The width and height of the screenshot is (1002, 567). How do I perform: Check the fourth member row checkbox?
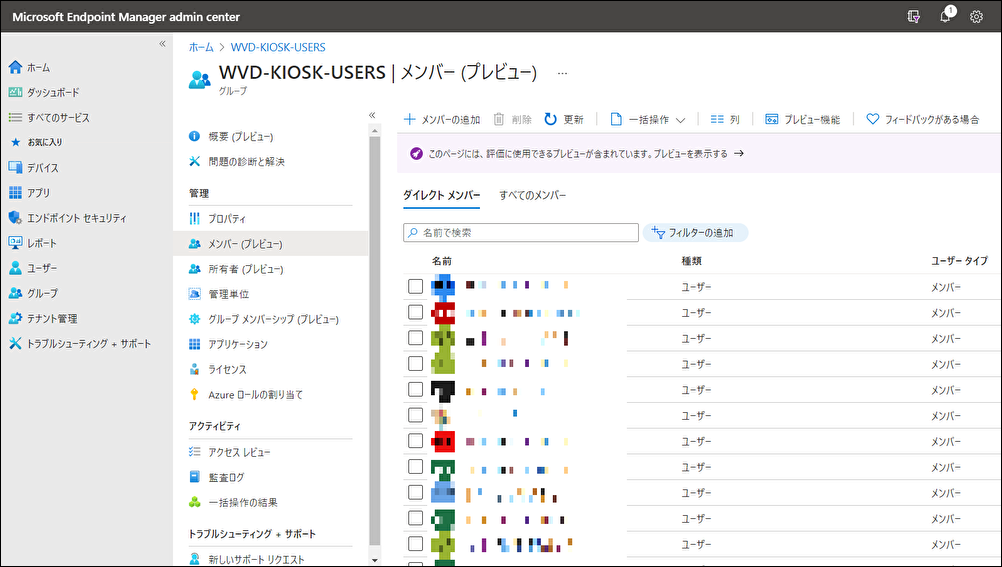[415, 364]
